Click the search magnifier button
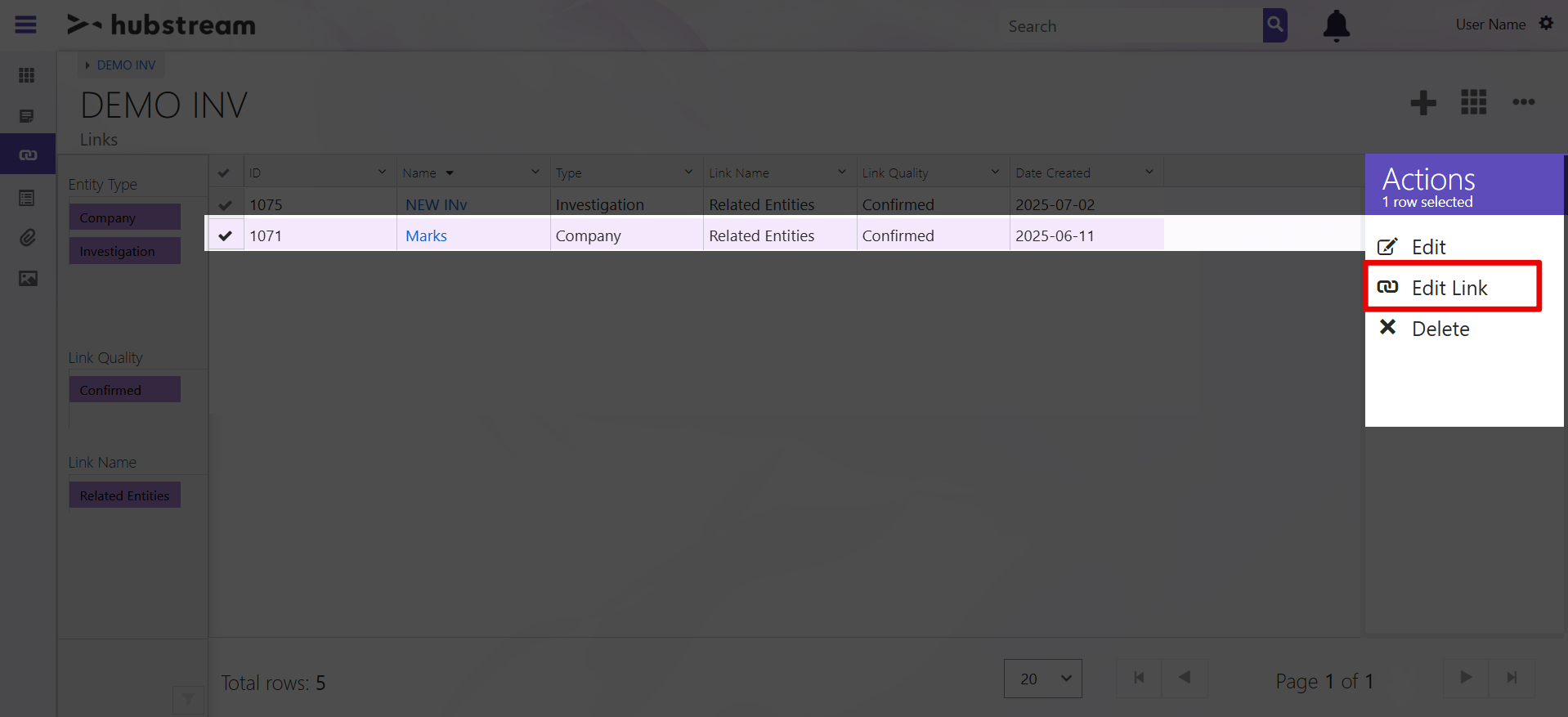Screen dimensions: 1568x717 click(1275, 25)
